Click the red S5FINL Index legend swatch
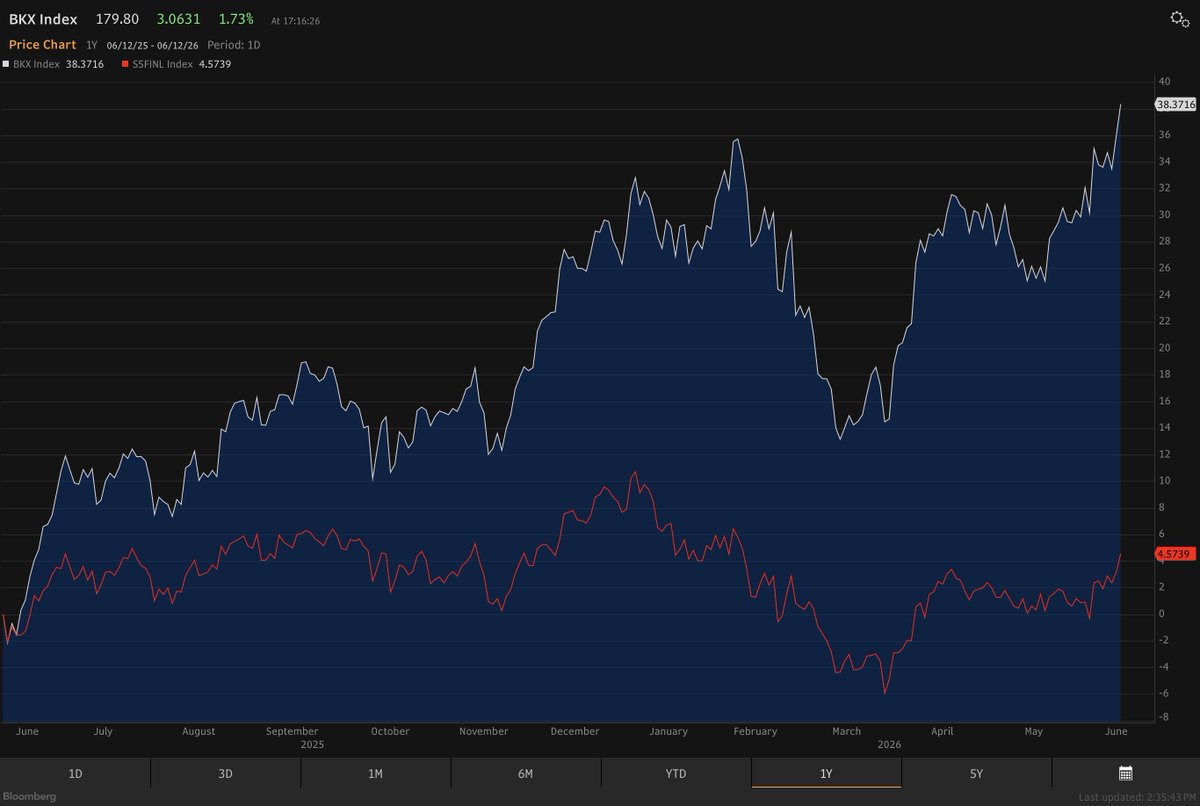 point(124,64)
